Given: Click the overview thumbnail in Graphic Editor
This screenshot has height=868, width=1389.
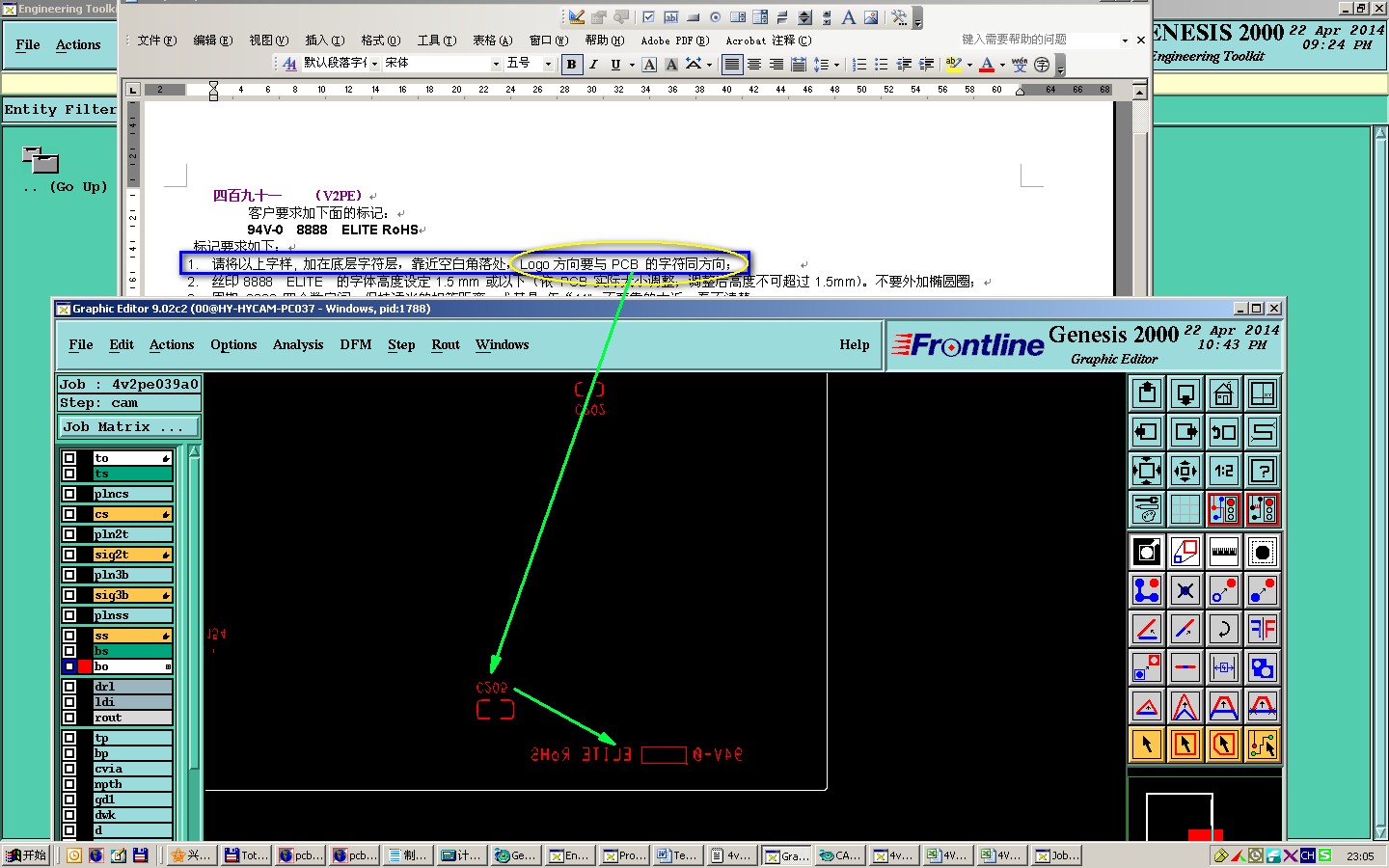Looking at the screenshot, I should pos(1205,808).
